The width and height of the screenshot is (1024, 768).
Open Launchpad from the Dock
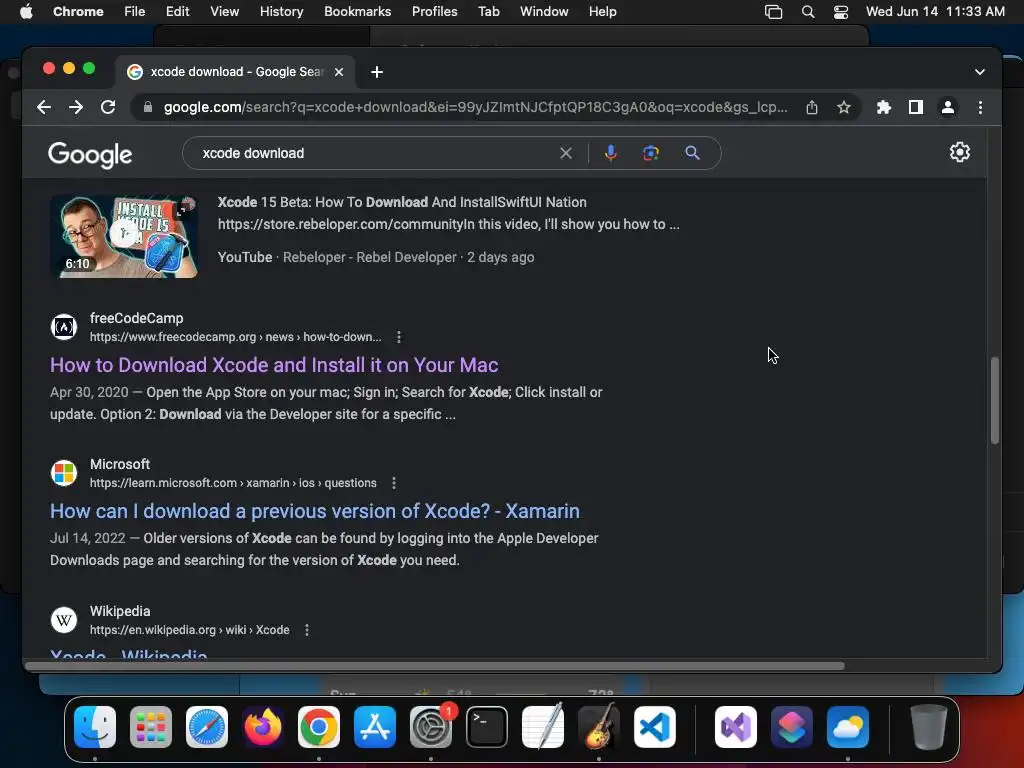tap(151, 727)
